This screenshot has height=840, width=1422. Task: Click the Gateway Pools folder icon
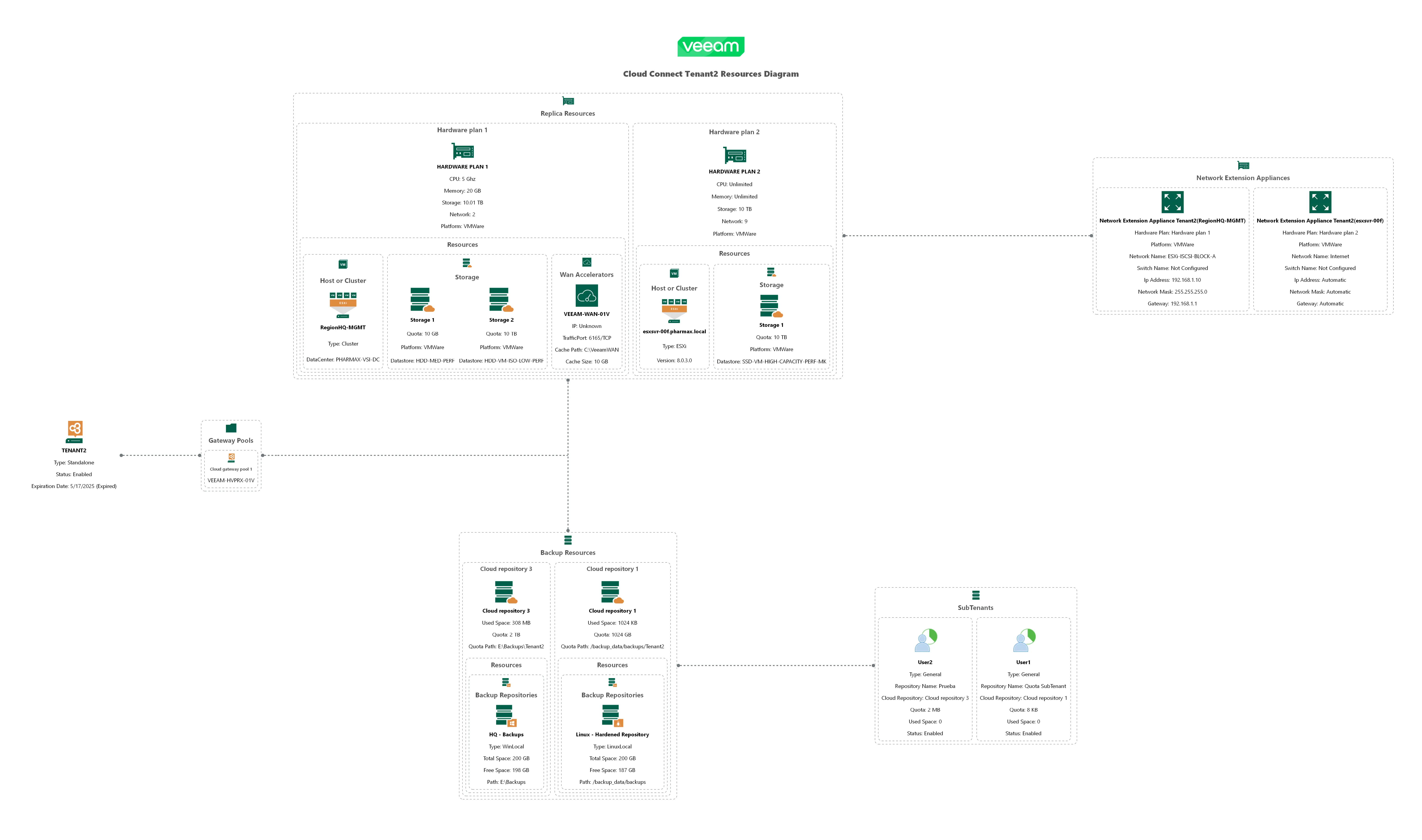(x=231, y=428)
